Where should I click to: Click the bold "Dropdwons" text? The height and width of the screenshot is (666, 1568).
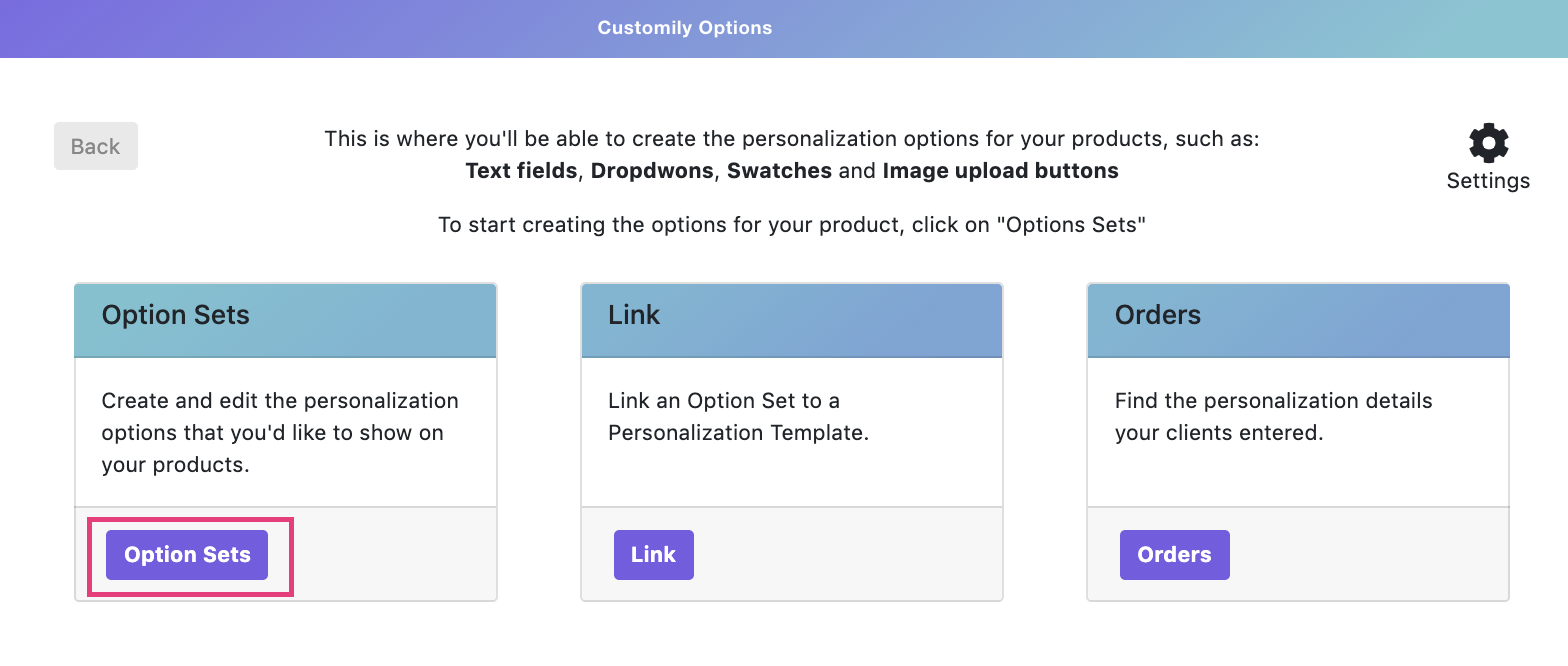[x=652, y=171]
